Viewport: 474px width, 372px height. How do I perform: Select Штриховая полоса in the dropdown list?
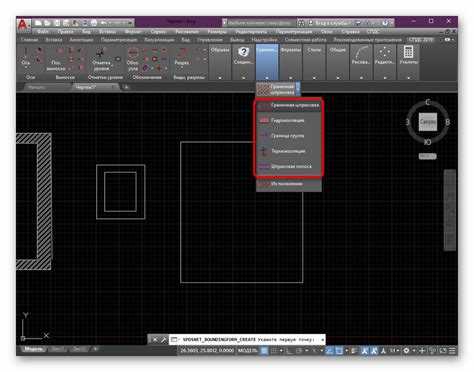coord(289,166)
